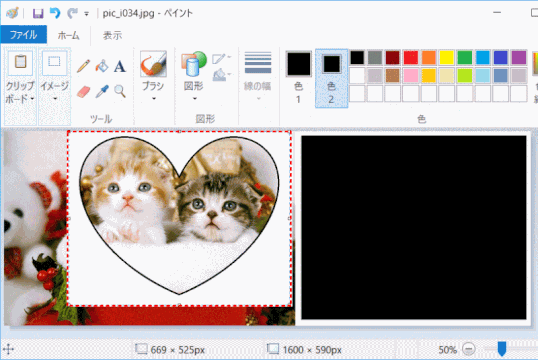The height and width of the screenshot is (360, 538).
Task: Click the cursor position crosshair icon
Action: pos(9,349)
